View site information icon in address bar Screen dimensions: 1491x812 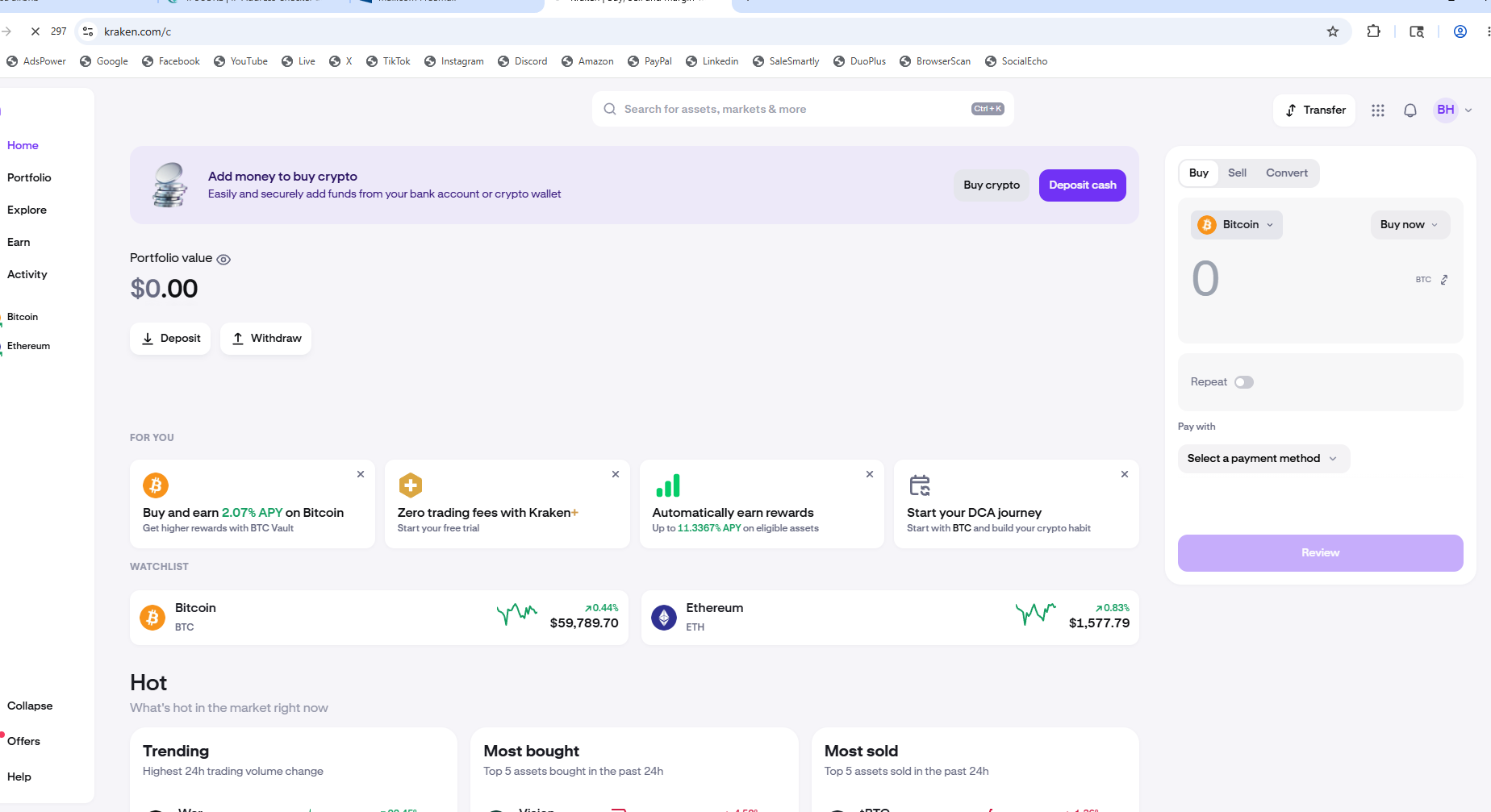click(88, 31)
